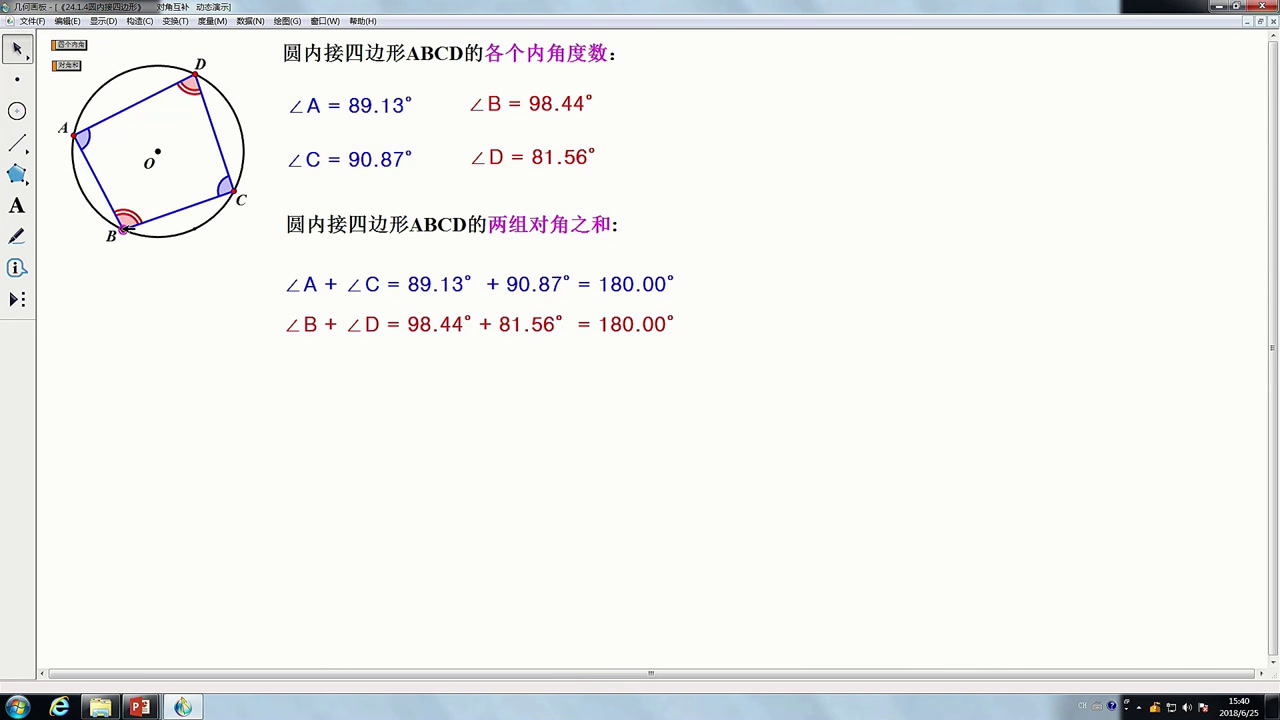The height and width of the screenshot is (720, 1280).
Task: Open the 度量(M) menu
Action: (212, 21)
